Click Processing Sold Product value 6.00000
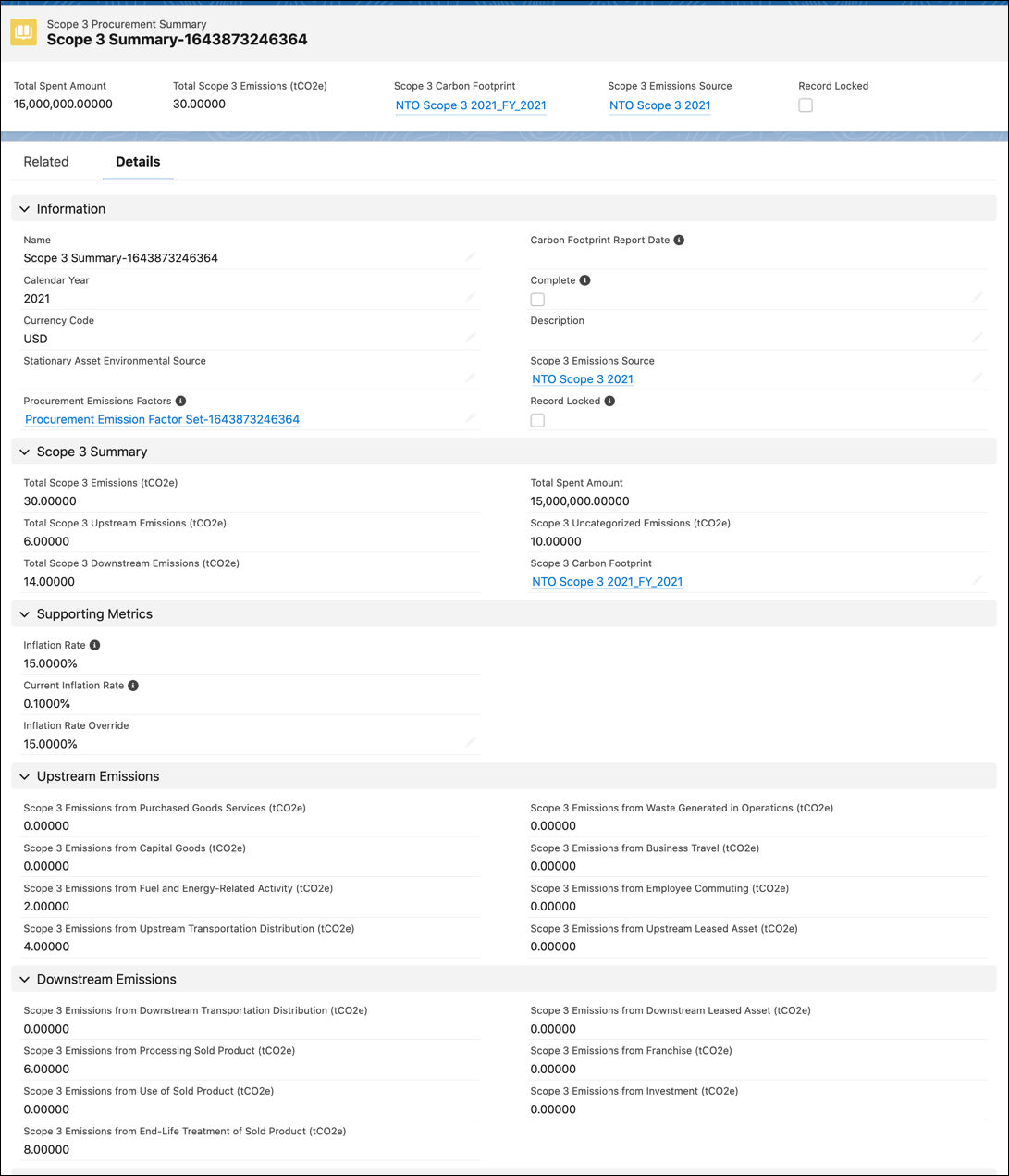Screen dimensions: 1009x1176 (x=46, y=1069)
